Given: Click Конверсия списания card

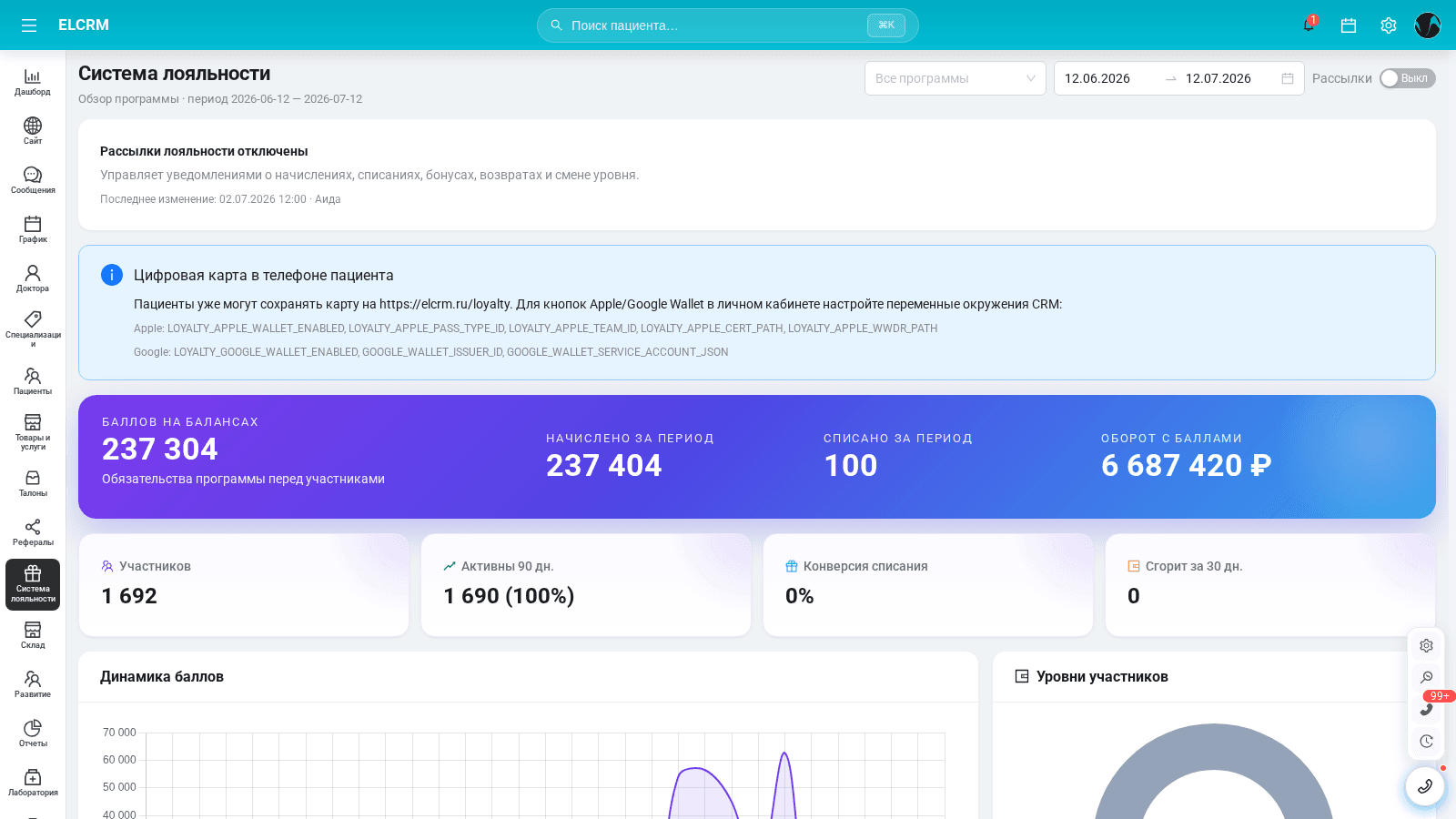Looking at the screenshot, I should (x=928, y=584).
